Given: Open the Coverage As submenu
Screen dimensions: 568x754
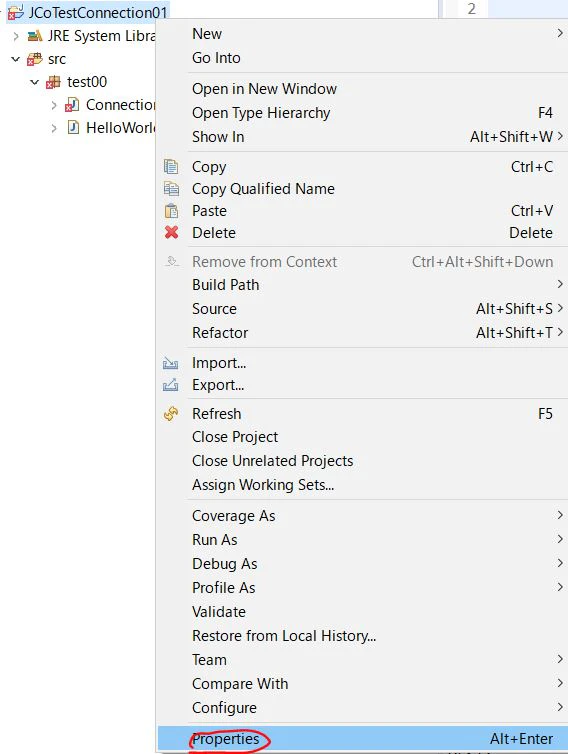Looking at the screenshot, I should pyautogui.click(x=362, y=515).
